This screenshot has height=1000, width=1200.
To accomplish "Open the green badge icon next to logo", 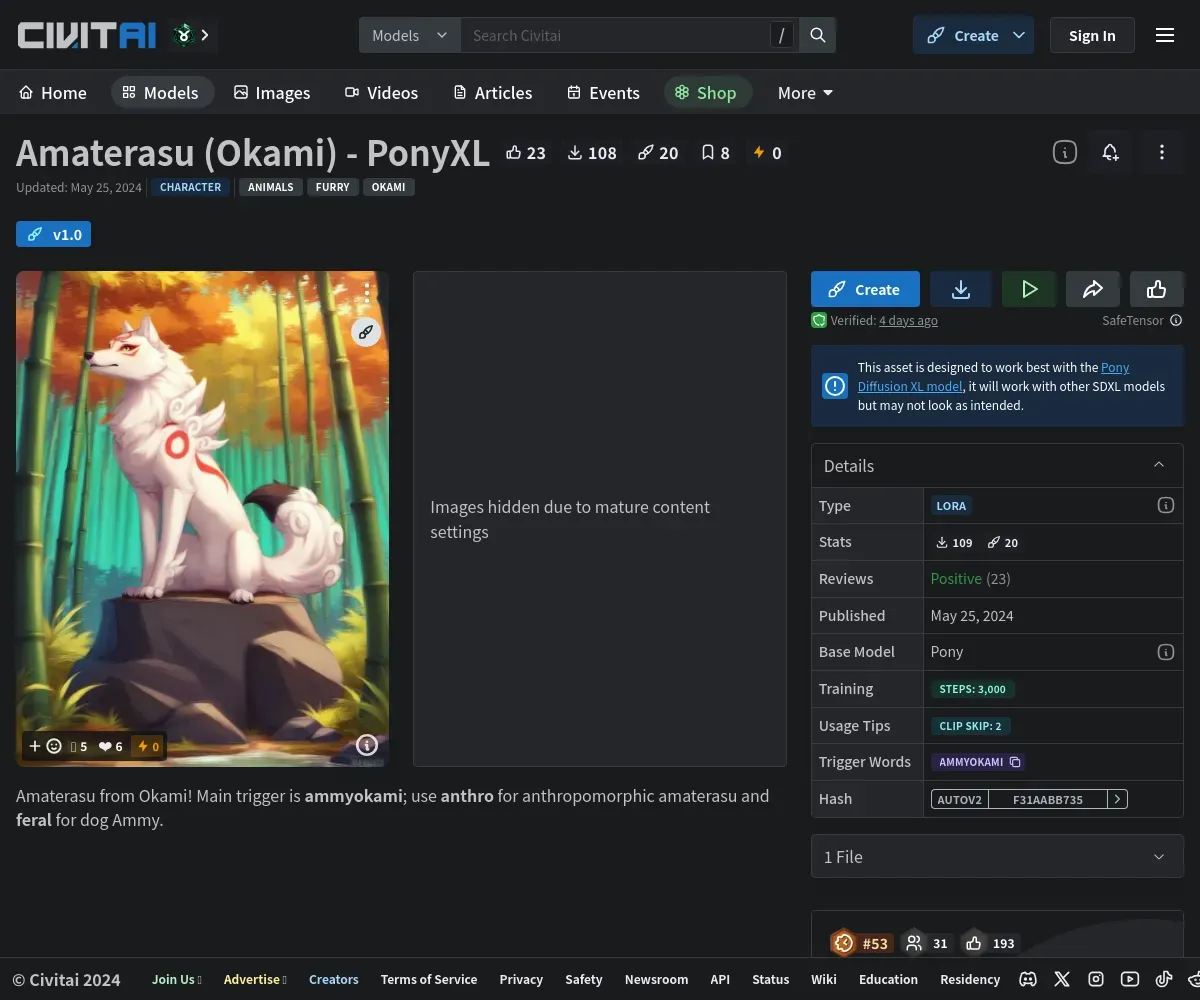I will pos(183,36).
